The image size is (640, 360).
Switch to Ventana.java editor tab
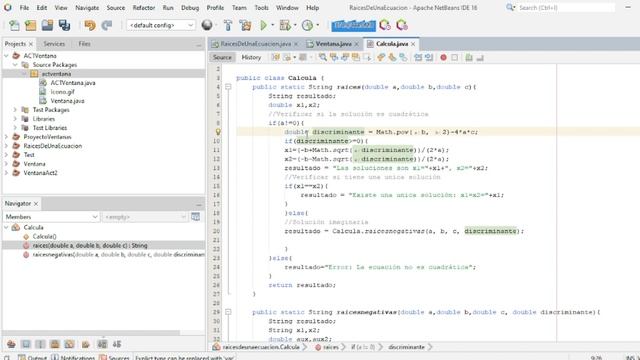(x=333, y=44)
